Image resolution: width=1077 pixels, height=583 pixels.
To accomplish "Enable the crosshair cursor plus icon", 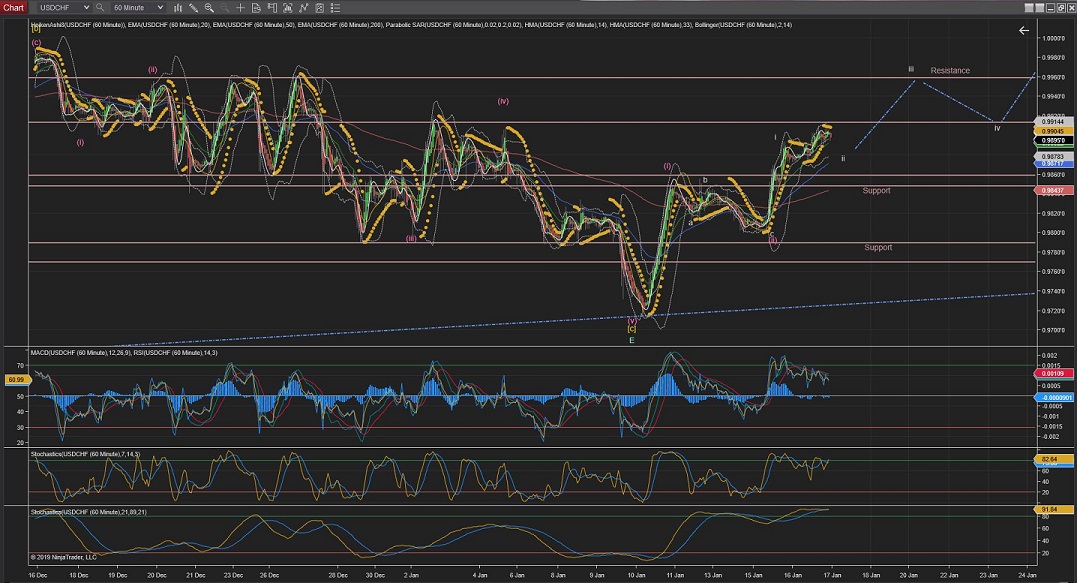I will tap(241, 7).
